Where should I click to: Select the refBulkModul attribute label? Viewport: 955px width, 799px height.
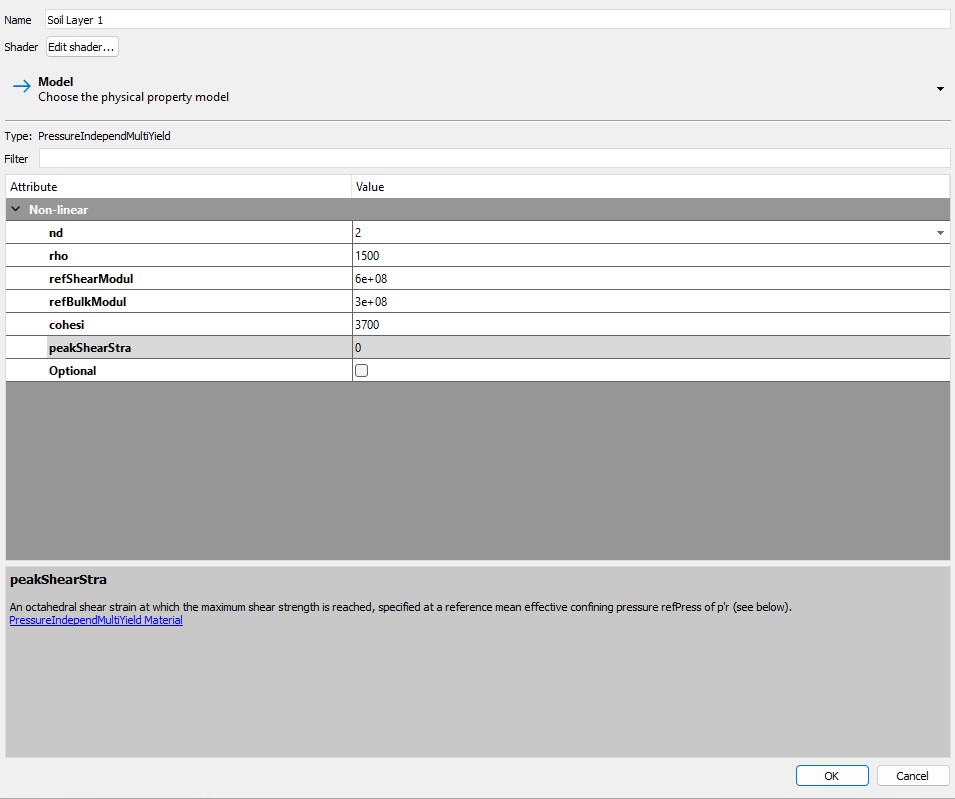pos(88,301)
